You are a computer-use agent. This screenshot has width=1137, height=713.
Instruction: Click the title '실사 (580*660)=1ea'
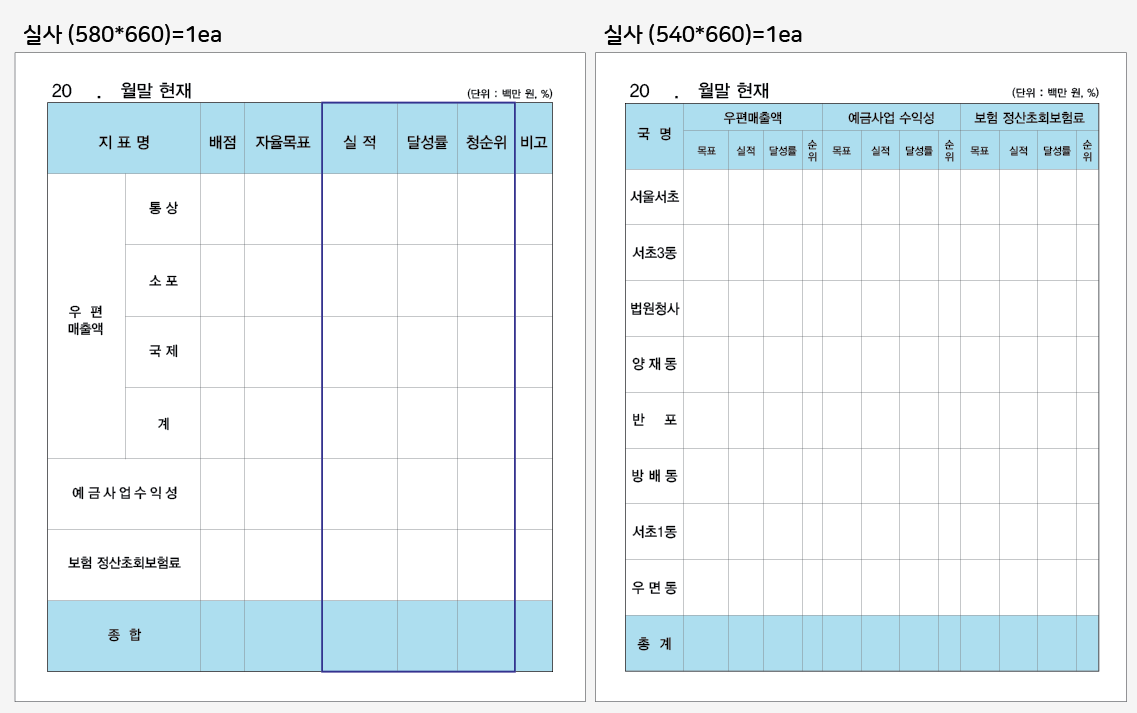point(122,34)
